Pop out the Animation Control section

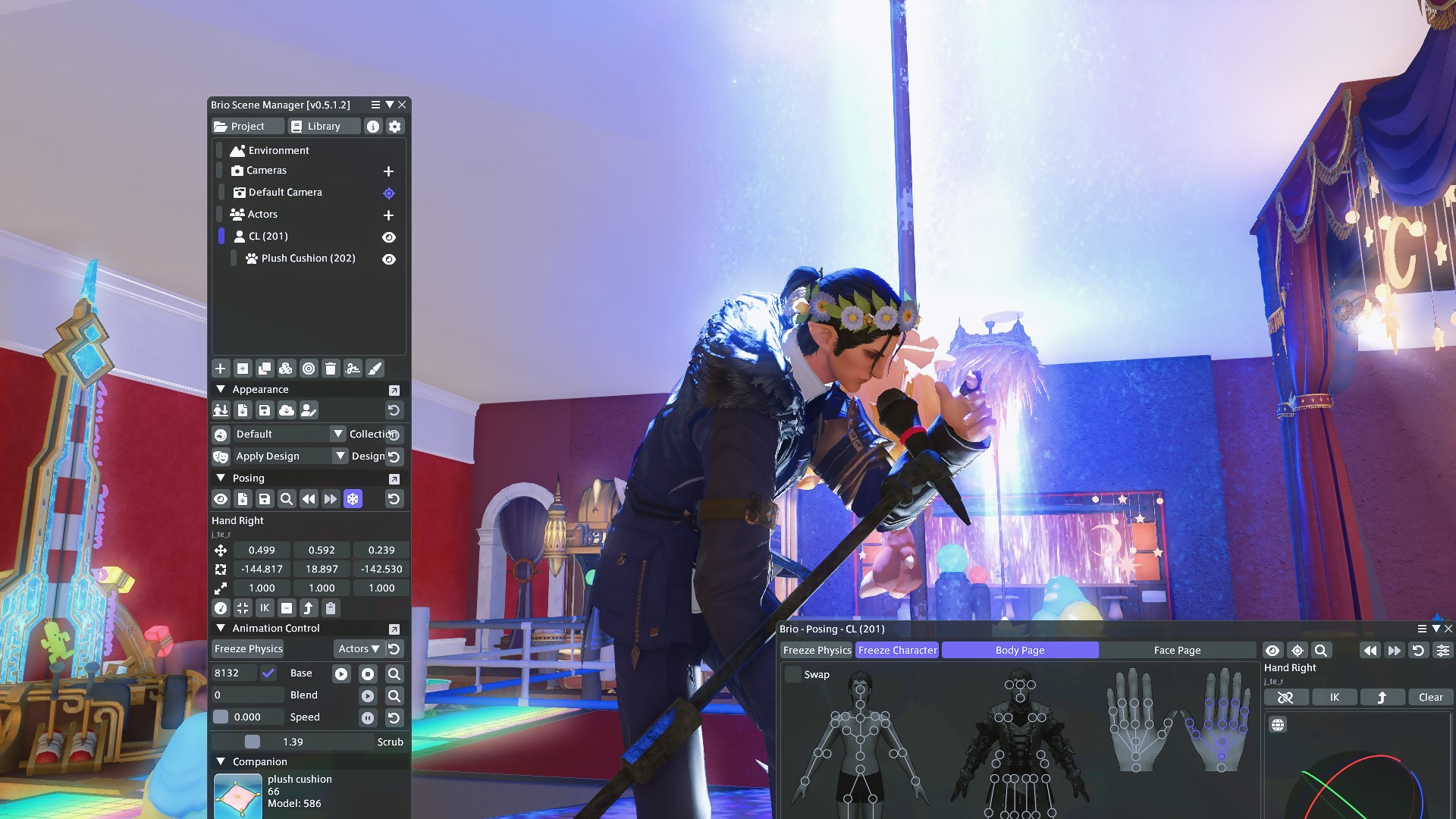[x=394, y=629]
